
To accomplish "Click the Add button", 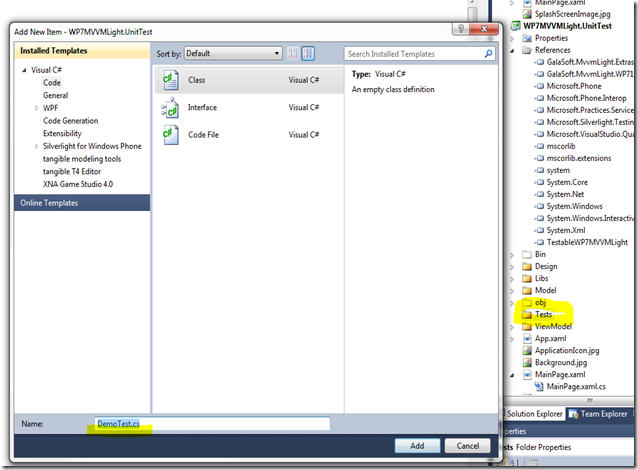I will [417, 446].
